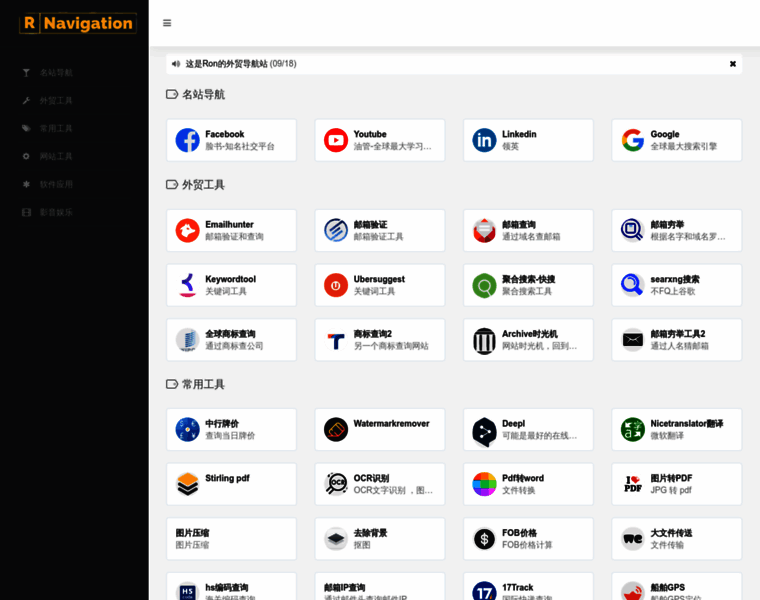Click the 大文件传送 WeTransfer icon
This screenshot has height=600, width=760.
tap(633, 539)
